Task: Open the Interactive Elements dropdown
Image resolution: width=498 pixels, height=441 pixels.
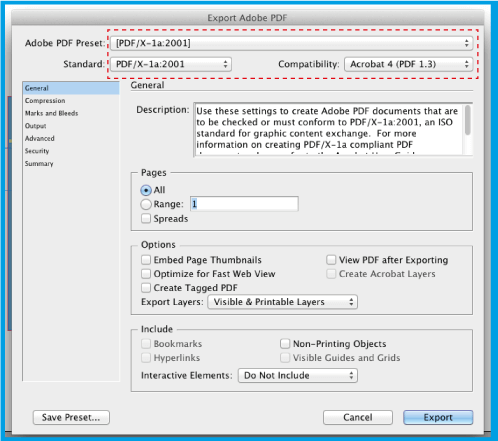Action: pyautogui.click(x=298, y=376)
